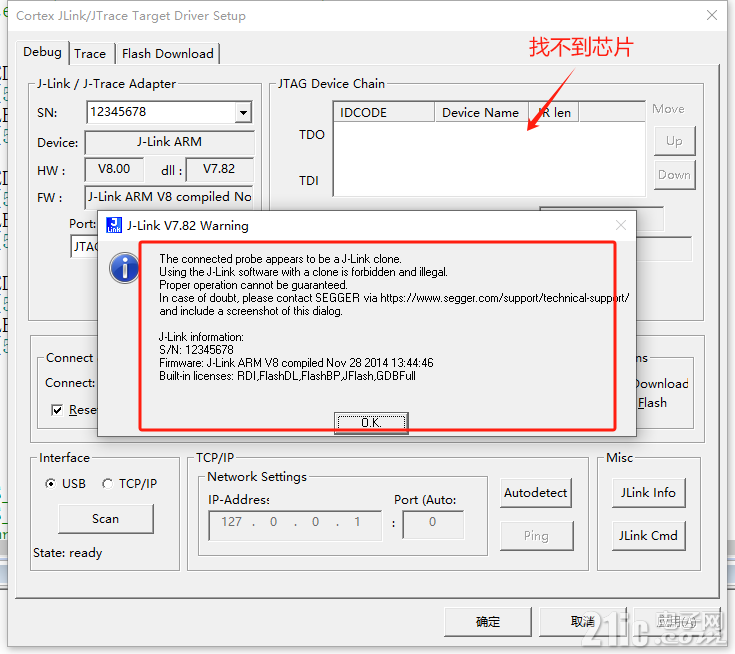This screenshot has height=654, width=735.
Task: Click the 取消 cancel button
Action: point(583,622)
